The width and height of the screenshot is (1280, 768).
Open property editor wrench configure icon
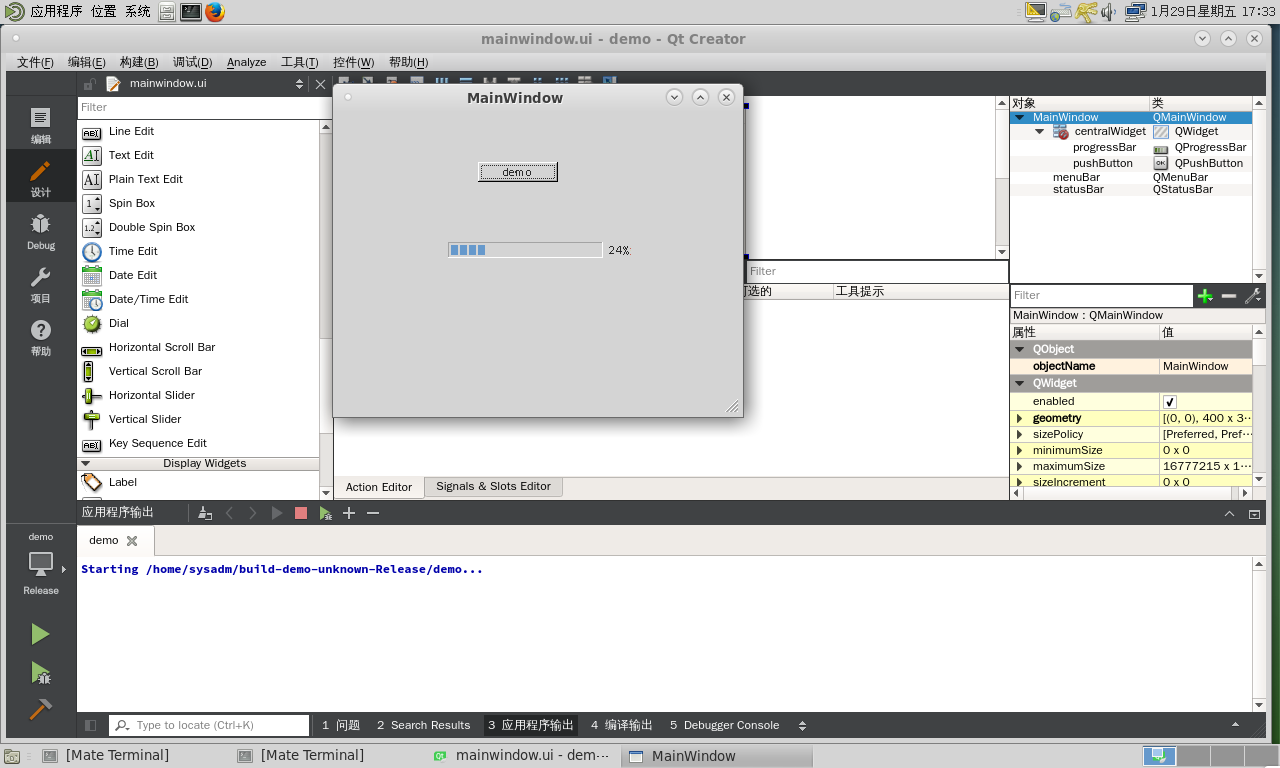[1252, 296]
